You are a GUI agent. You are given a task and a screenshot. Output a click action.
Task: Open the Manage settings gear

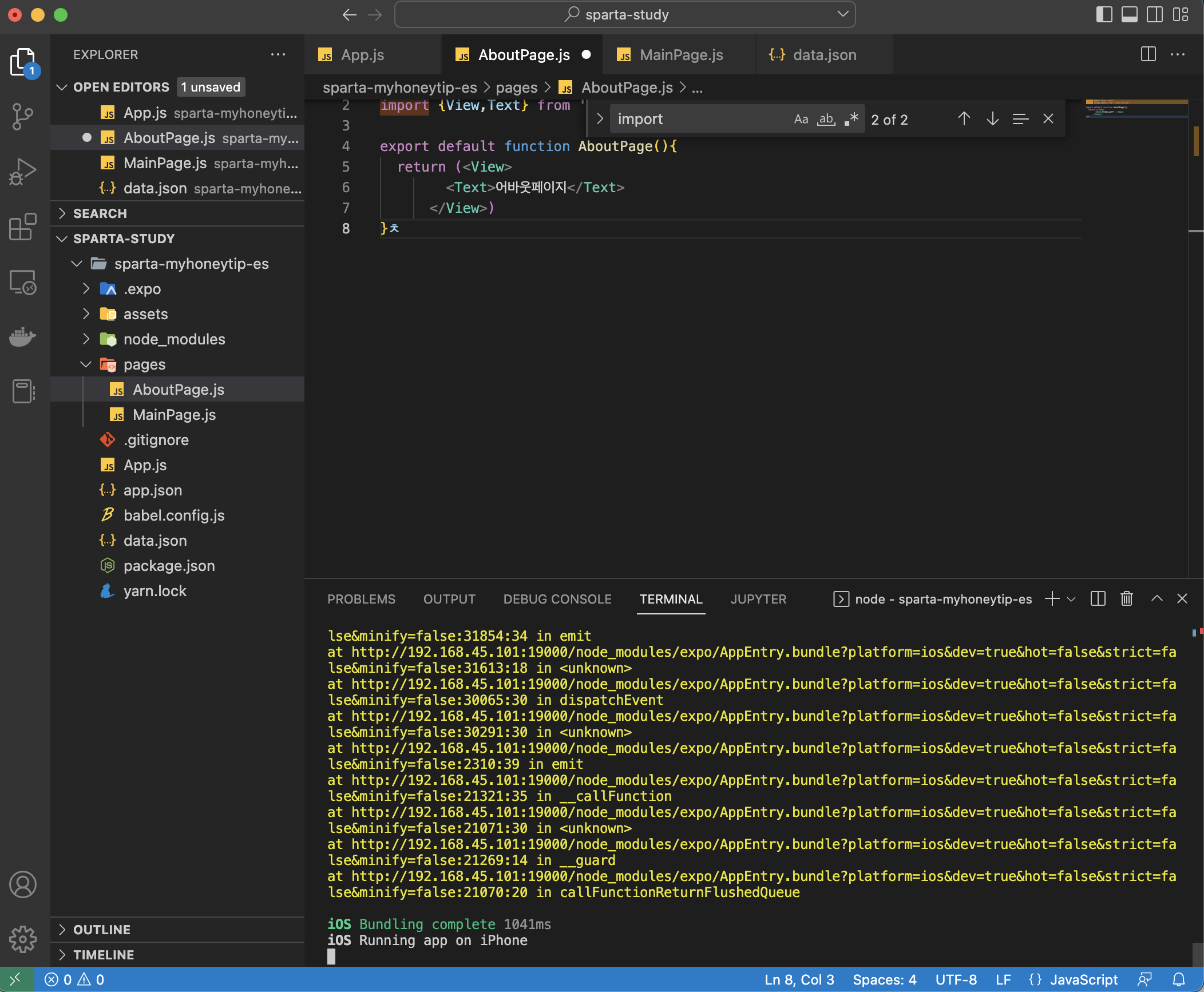(23, 939)
